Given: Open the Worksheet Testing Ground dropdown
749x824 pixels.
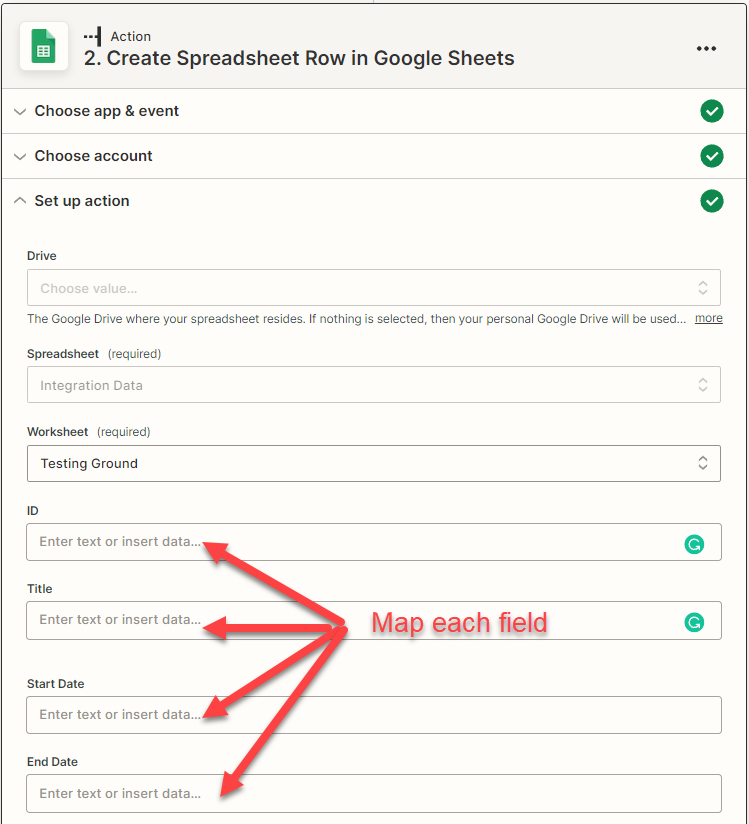Looking at the screenshot, I should tap(374, 464).
